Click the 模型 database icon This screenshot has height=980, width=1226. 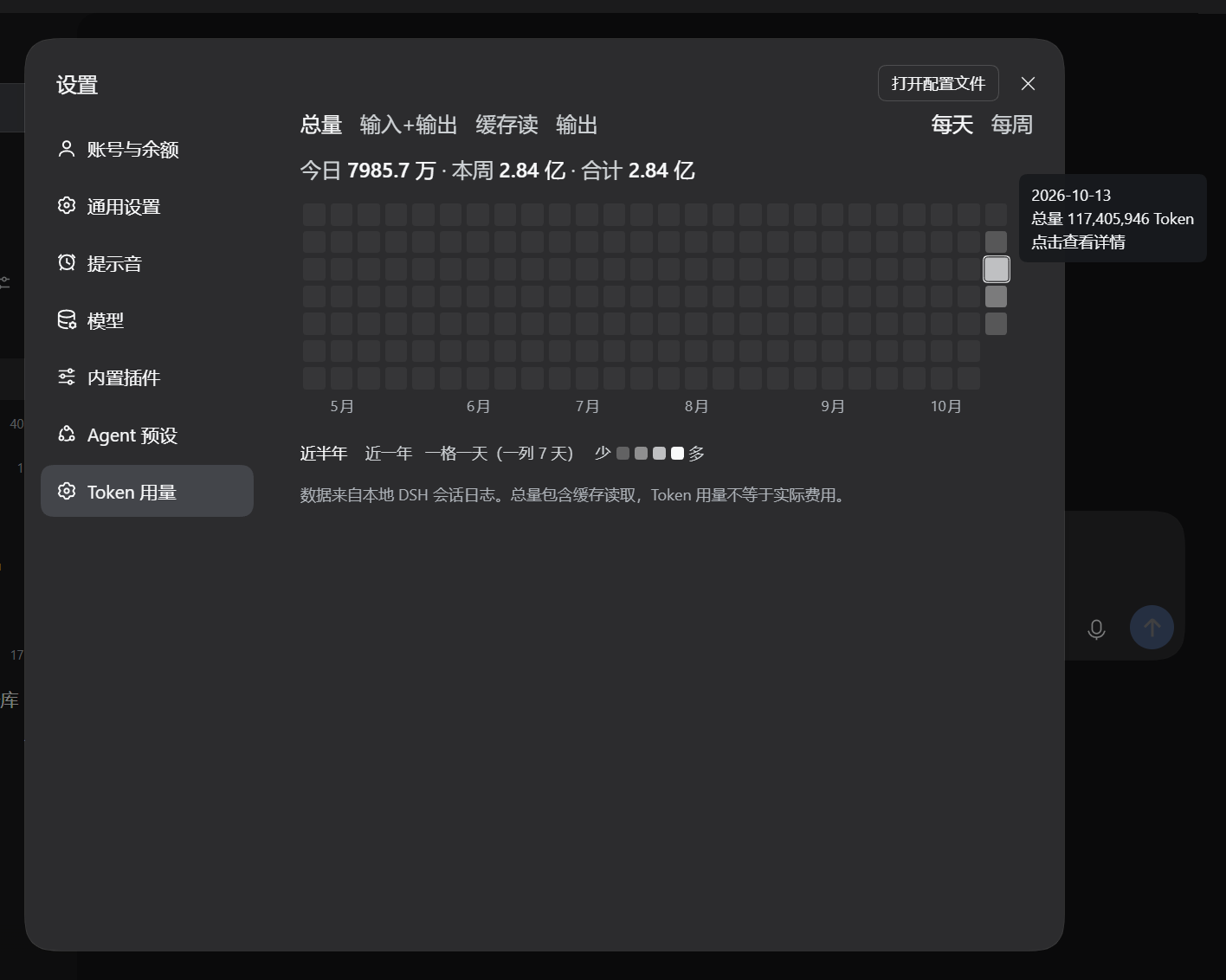pyautogui.click(x=67, y=319)
